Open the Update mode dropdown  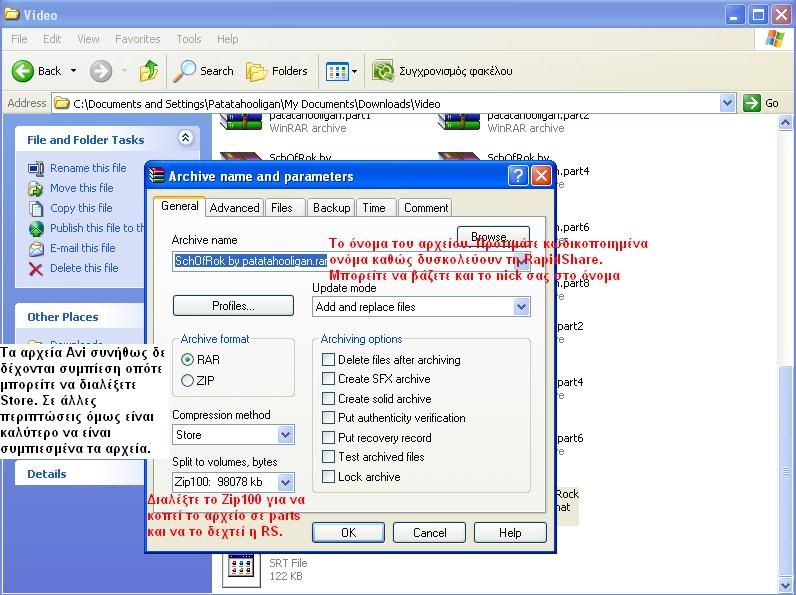point(521,307)
